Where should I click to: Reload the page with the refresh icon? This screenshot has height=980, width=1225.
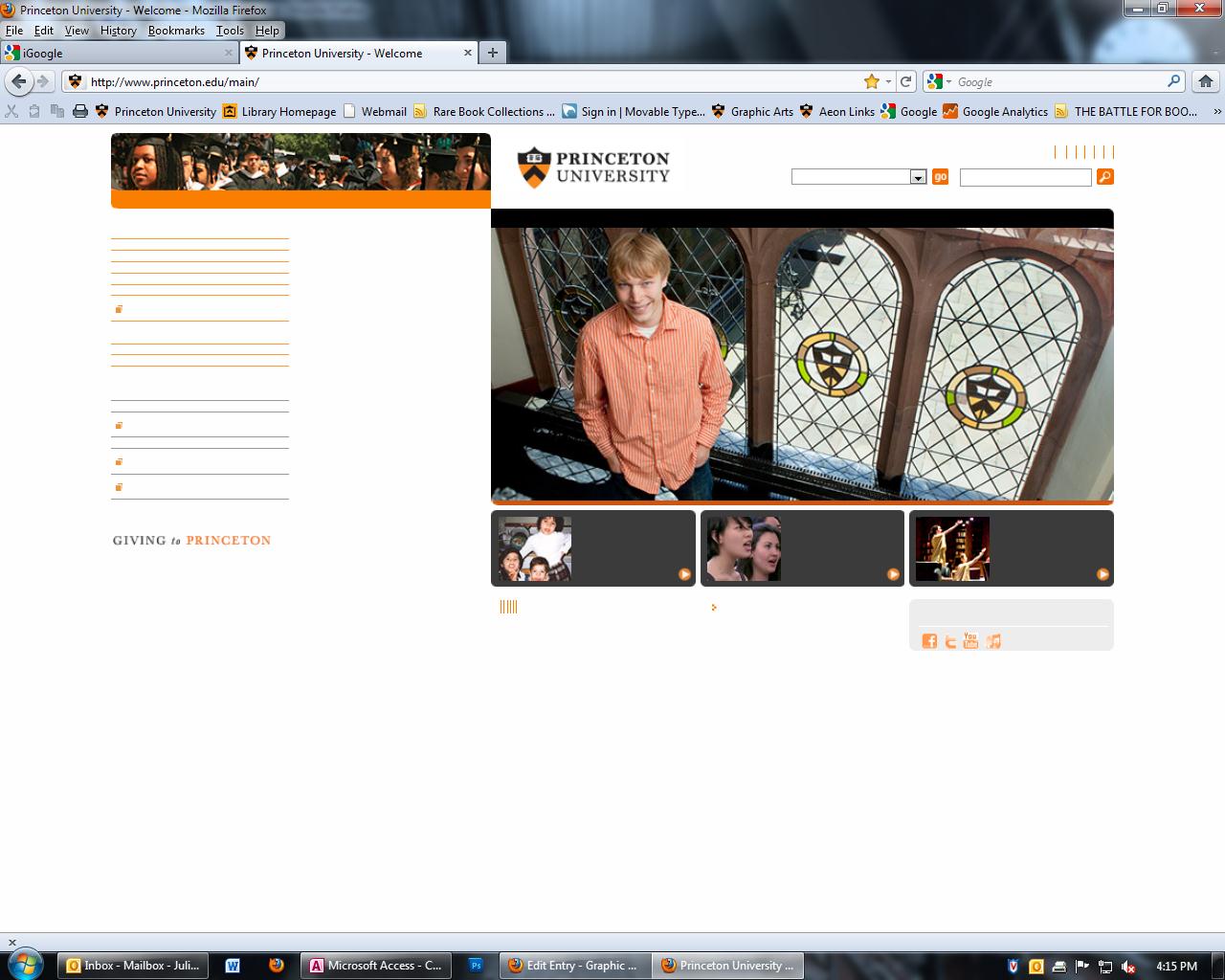point(905,81)
